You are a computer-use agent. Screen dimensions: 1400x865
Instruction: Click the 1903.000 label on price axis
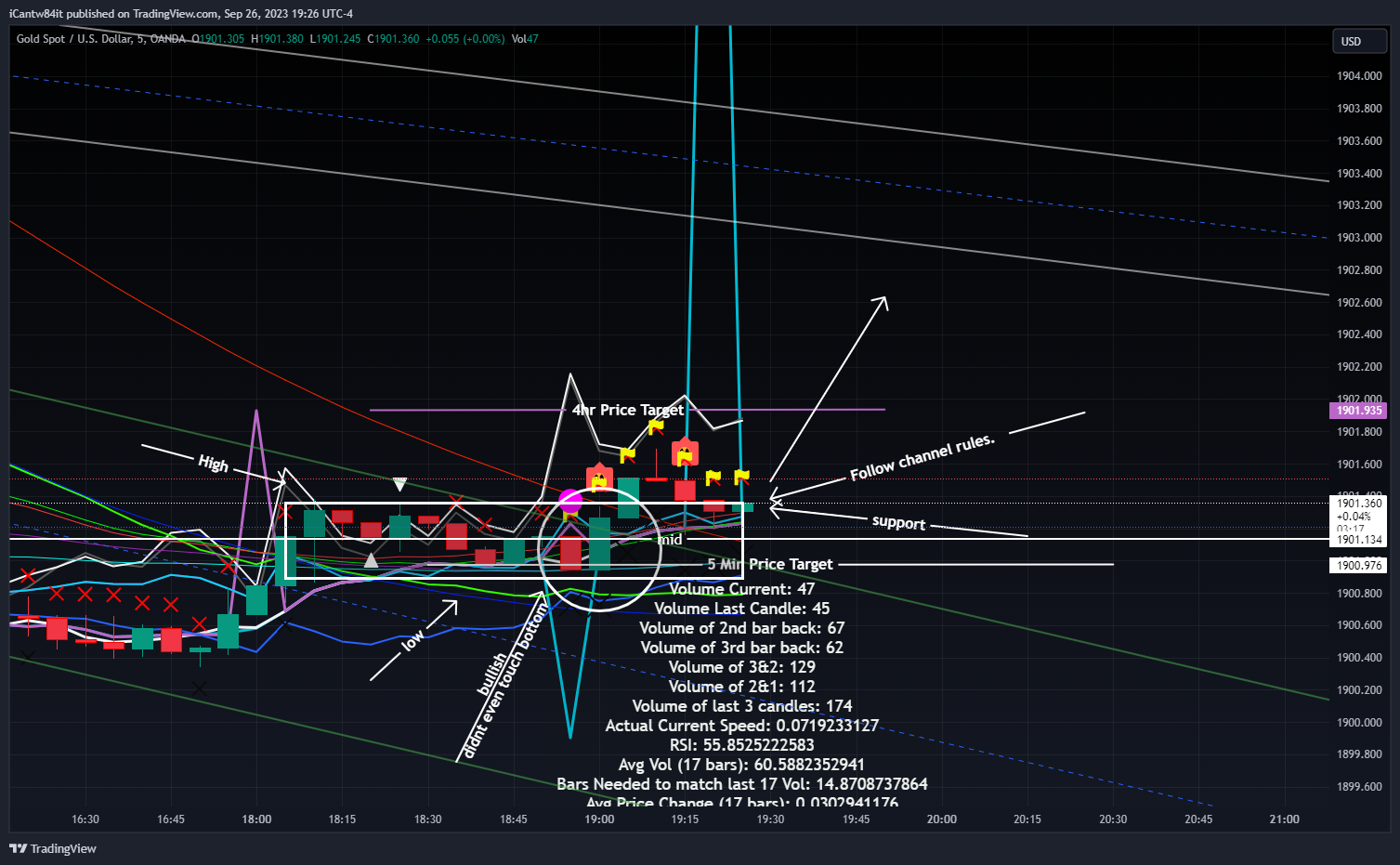1359,238
